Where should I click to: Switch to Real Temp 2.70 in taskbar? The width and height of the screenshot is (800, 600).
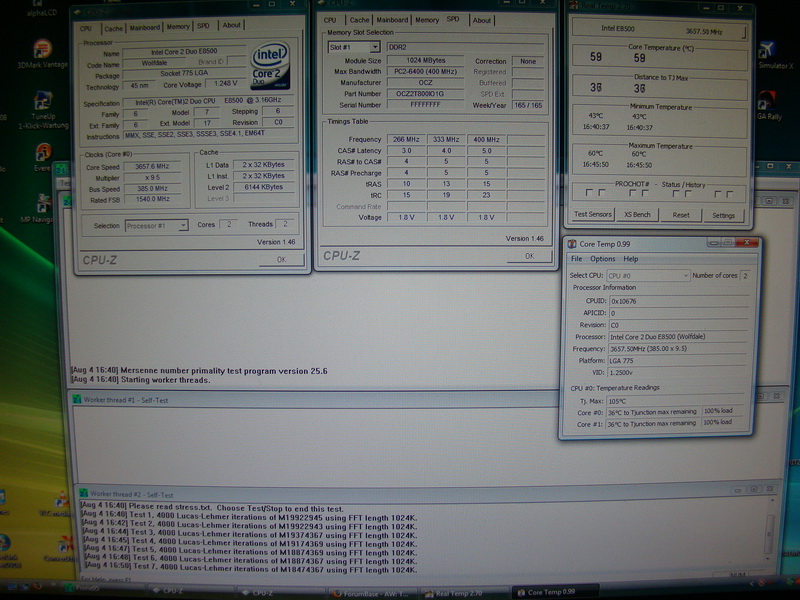pos(454,593)
